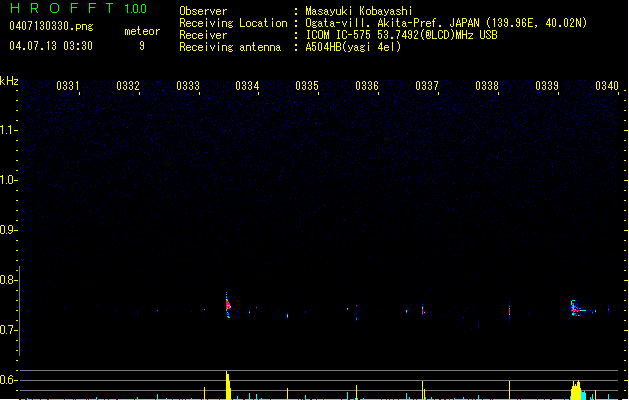Click the tall yellow power peak near 0334
The image size is (629, 400).
tap(228, 385)
